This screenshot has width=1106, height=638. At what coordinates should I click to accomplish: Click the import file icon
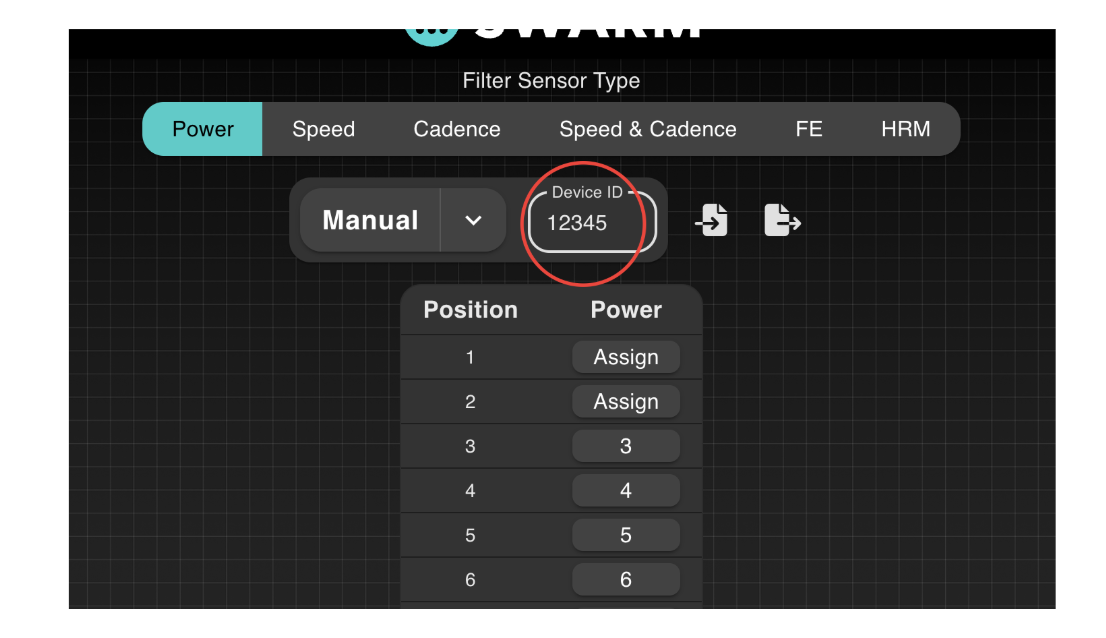pyautogui.click(x=711, y=220)
